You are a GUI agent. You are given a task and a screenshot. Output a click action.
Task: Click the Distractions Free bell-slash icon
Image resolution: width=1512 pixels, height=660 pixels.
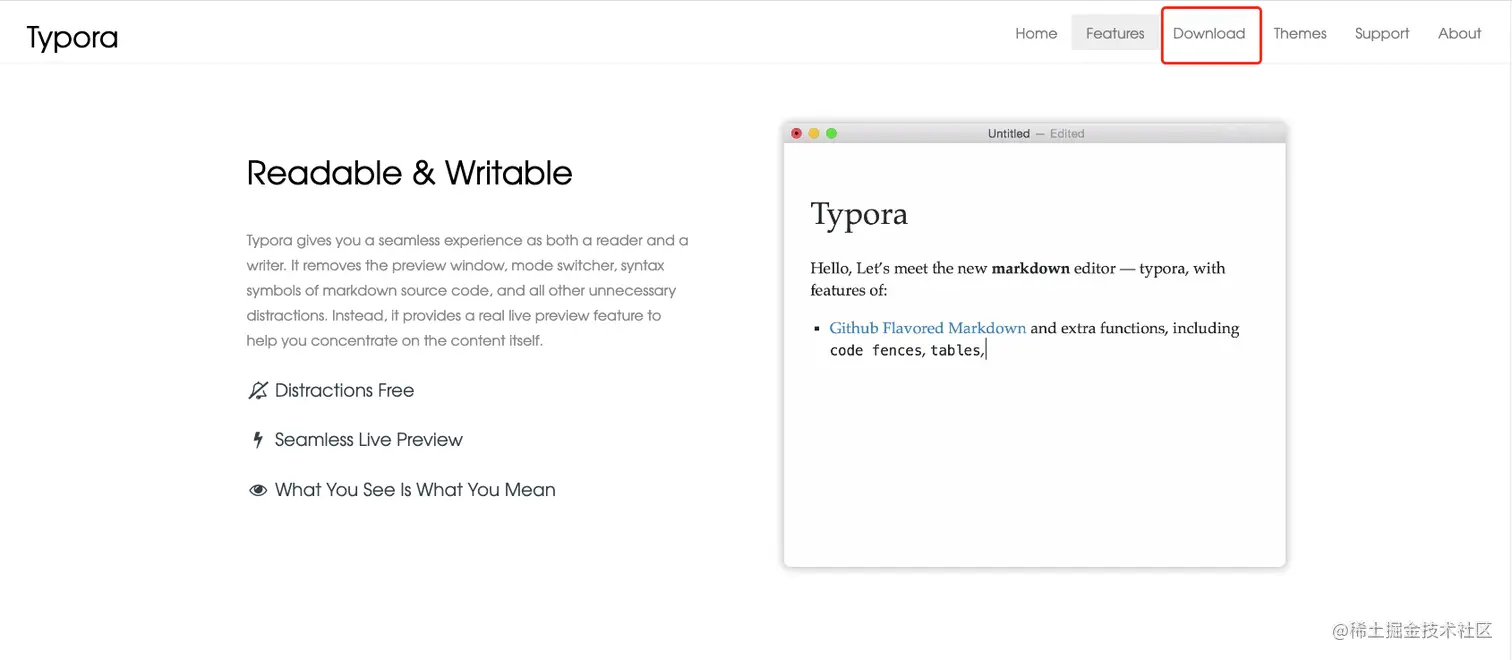[x=258, y=390]
